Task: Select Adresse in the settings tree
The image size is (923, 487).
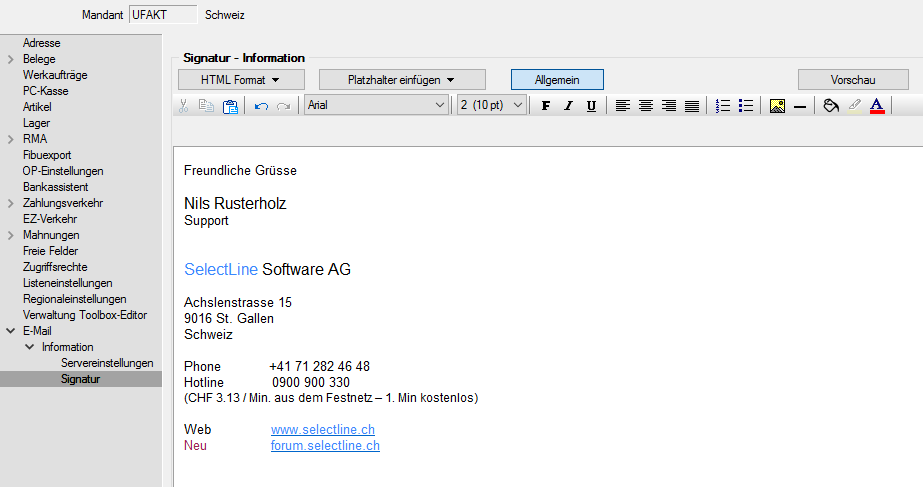Action: [x=41, y=43]
